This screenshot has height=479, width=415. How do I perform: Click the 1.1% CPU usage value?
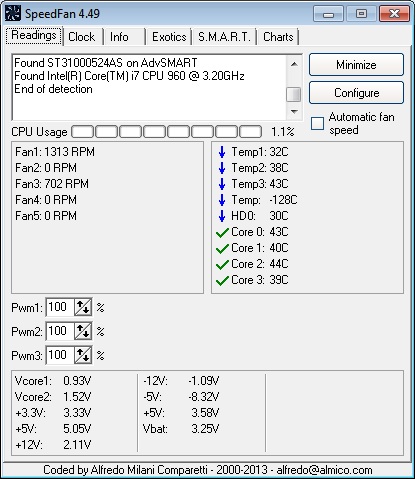(283, 132)
